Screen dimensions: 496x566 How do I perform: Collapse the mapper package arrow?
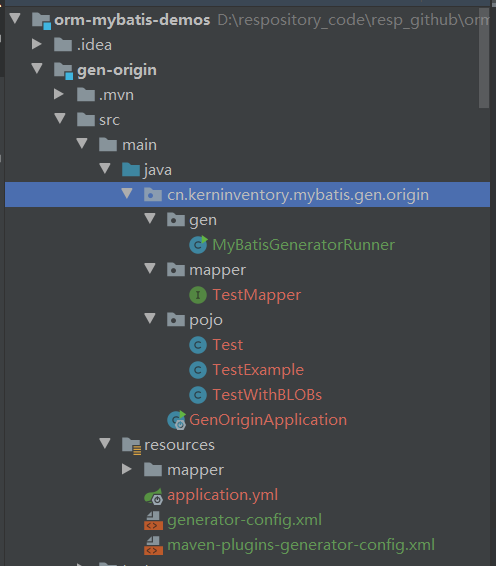tap(149, 268)
